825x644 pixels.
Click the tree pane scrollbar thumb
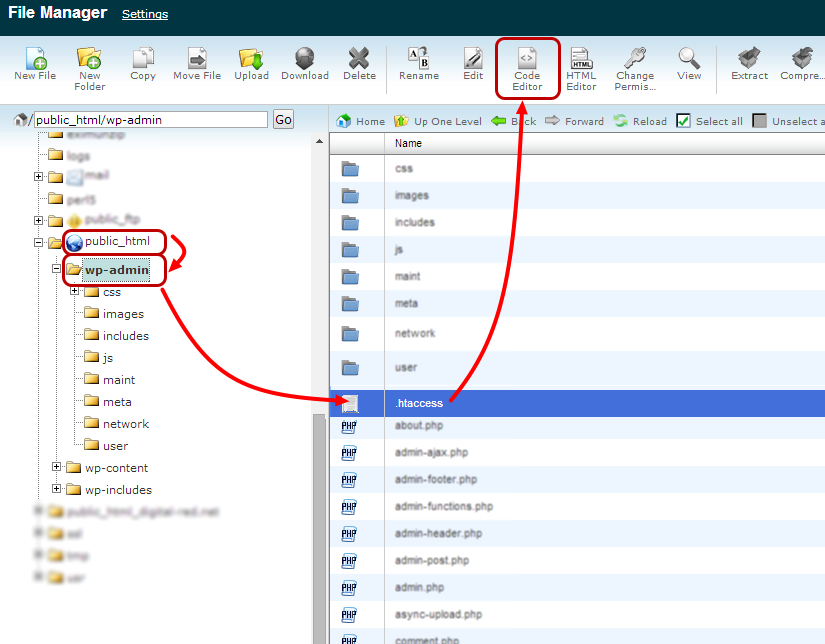[x=319, y=528]
